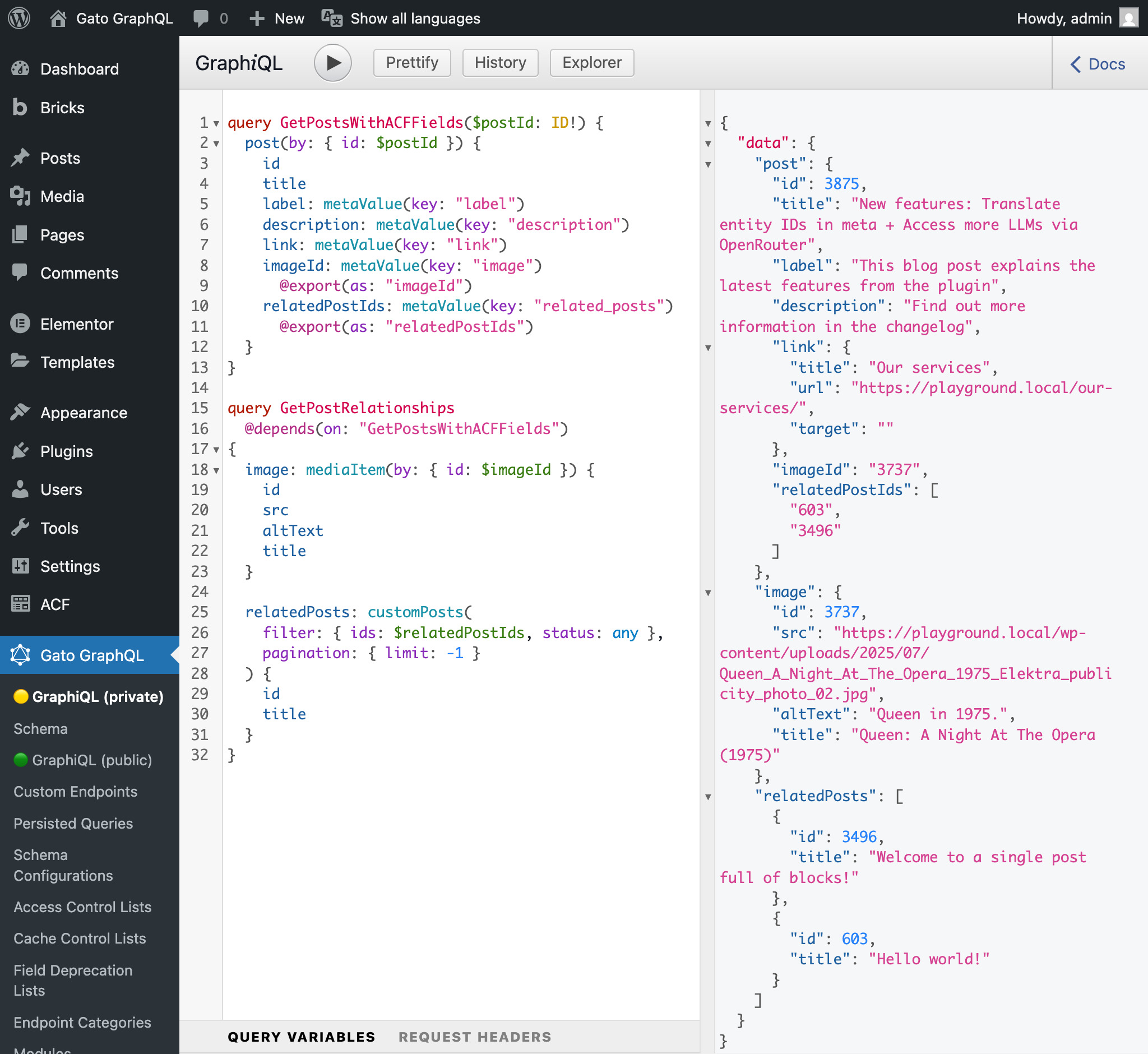Collapse the "data" object in results
The width and height of the screenshot is (1148, 1054).
[x=709, y=144]
